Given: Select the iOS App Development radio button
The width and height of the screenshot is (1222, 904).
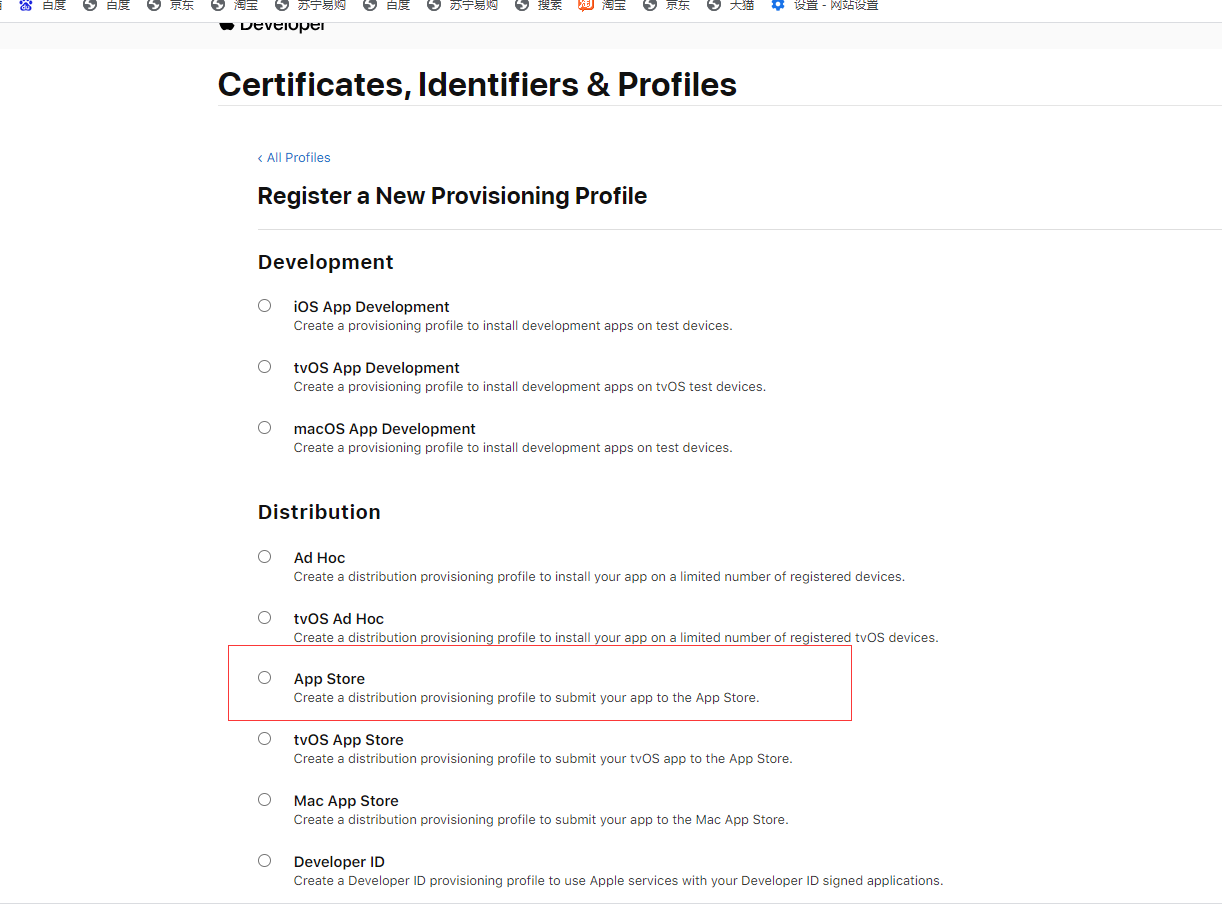Looking at the screenshot, I should [264, 306].
